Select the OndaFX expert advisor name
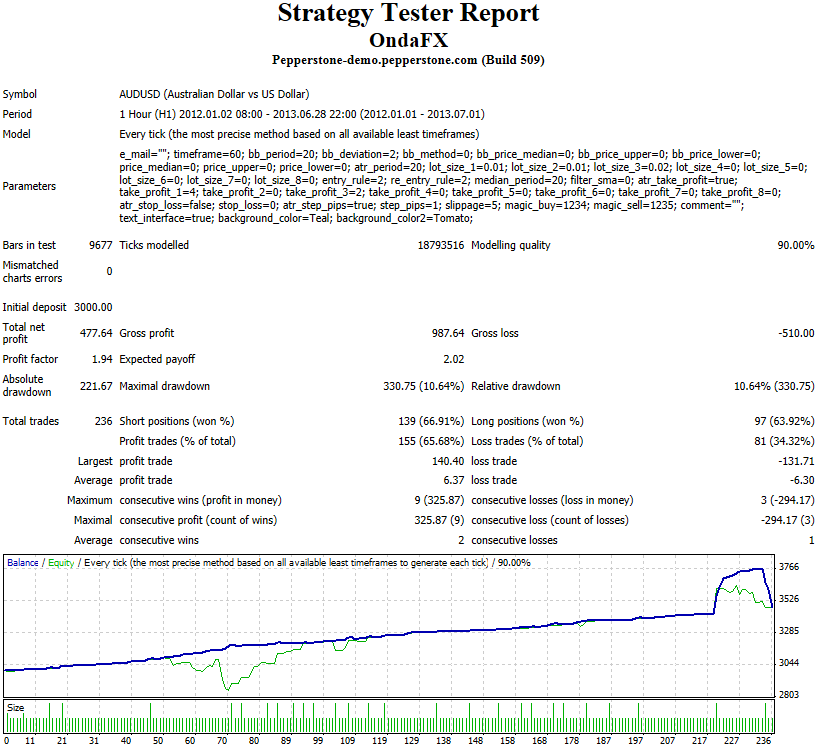820x748 pixels. pos(408,41)
